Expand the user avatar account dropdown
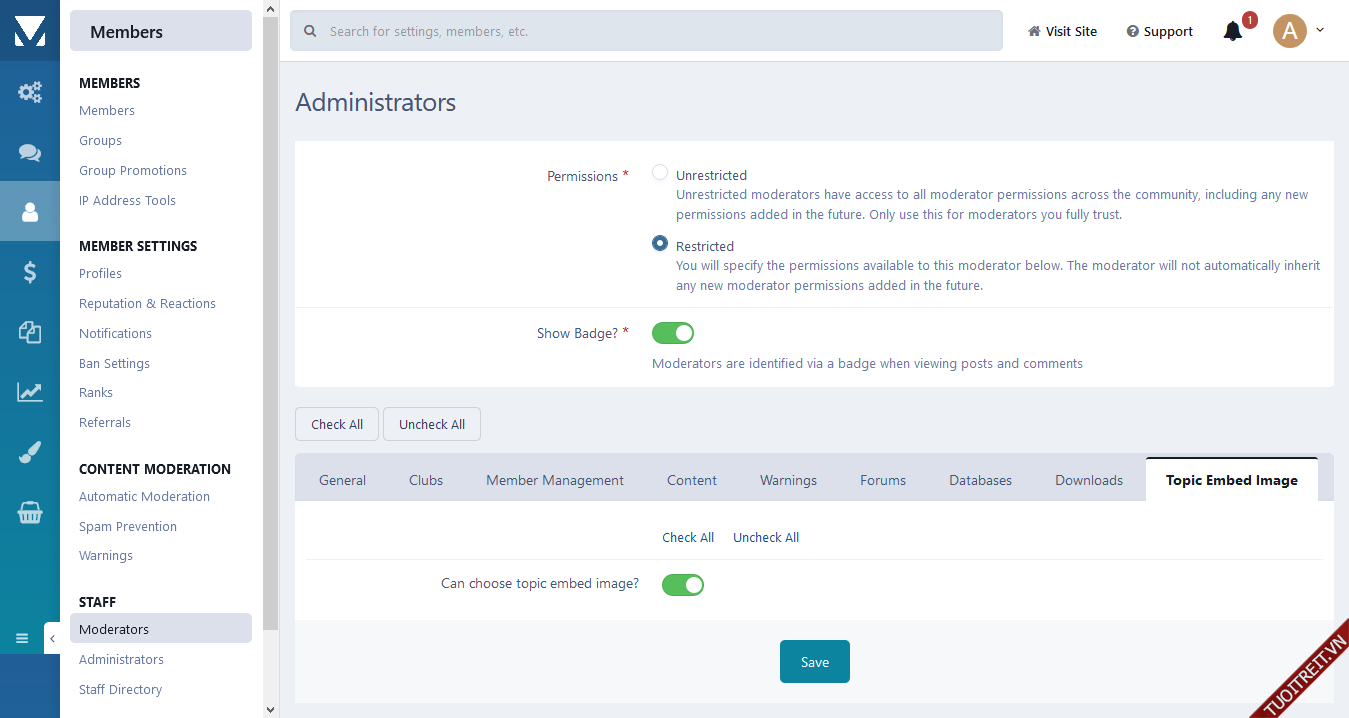Viewport: 1349px width, 718px height. point(1298,31)
